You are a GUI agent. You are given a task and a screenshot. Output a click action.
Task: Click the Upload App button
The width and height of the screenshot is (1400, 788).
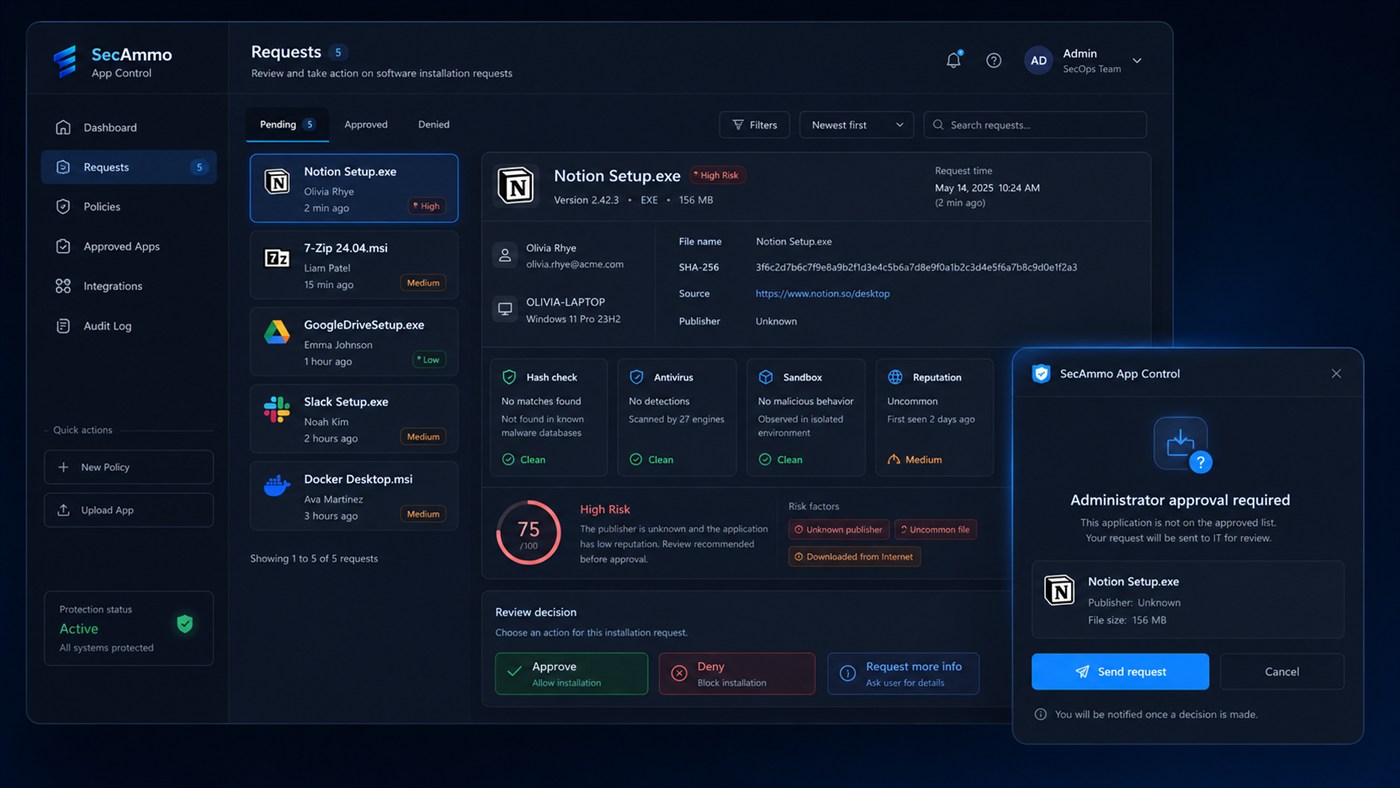coord(129,510)
